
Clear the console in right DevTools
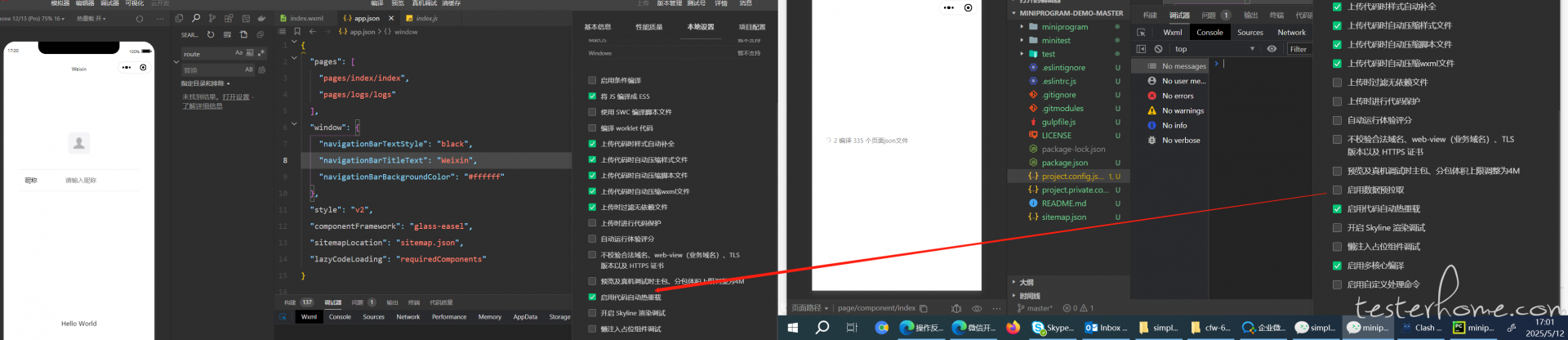point(1158,49)
